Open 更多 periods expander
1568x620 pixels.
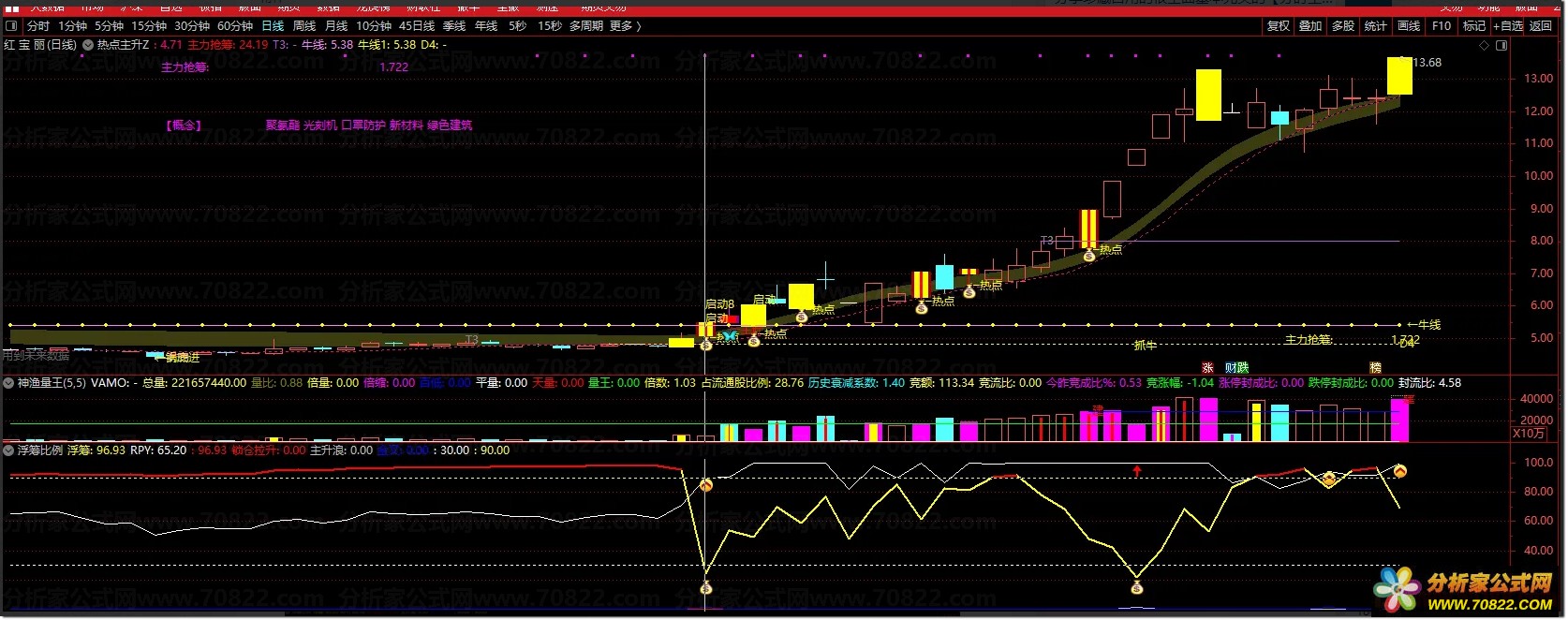click(625, 26)
